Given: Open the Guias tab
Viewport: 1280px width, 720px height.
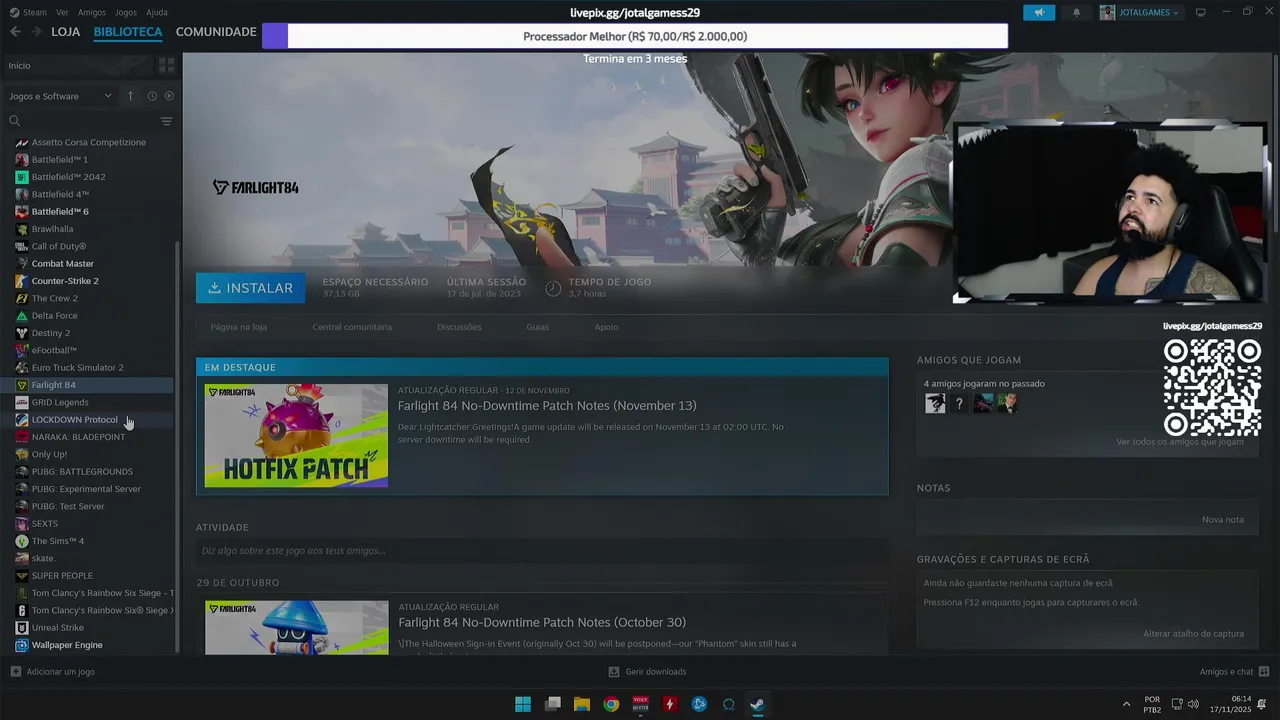Looking at the screenshot, I should point(538,327).
